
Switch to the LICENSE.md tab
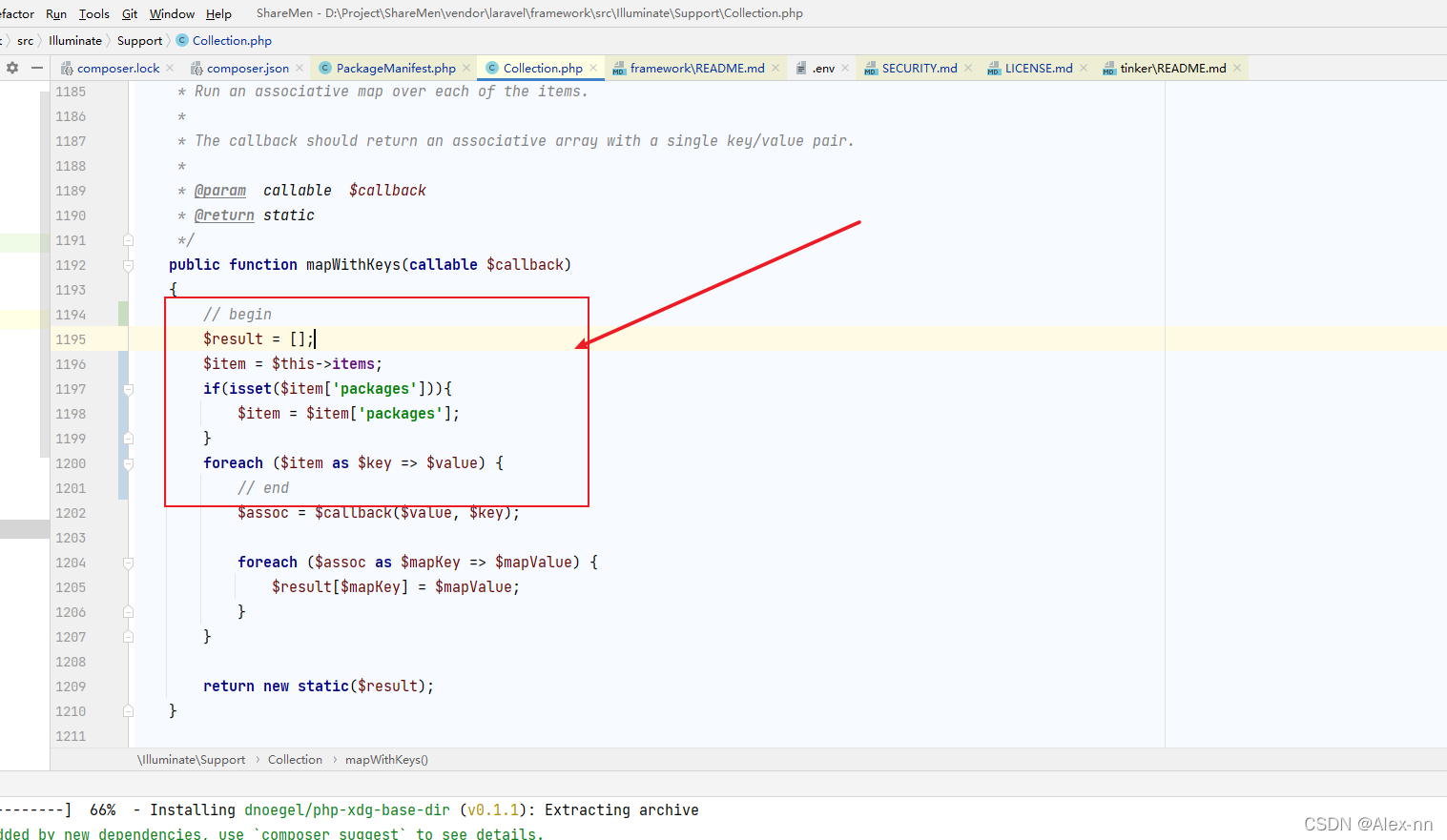coord(1039,68)
